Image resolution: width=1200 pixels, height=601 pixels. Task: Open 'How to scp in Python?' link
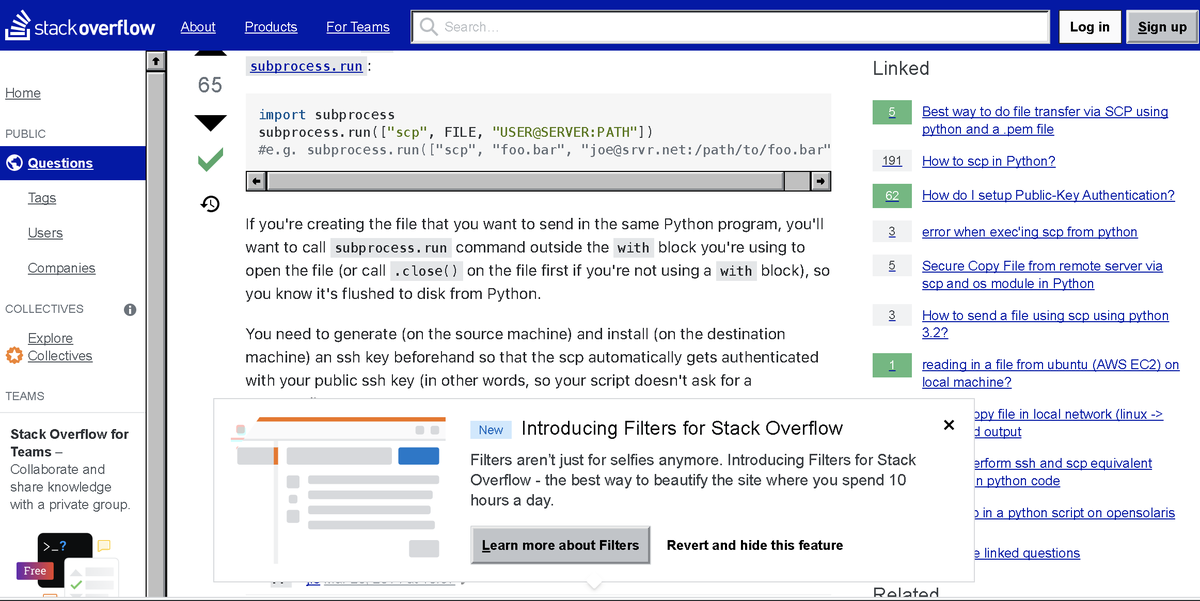pyautogui.click(x=988, y=161)
